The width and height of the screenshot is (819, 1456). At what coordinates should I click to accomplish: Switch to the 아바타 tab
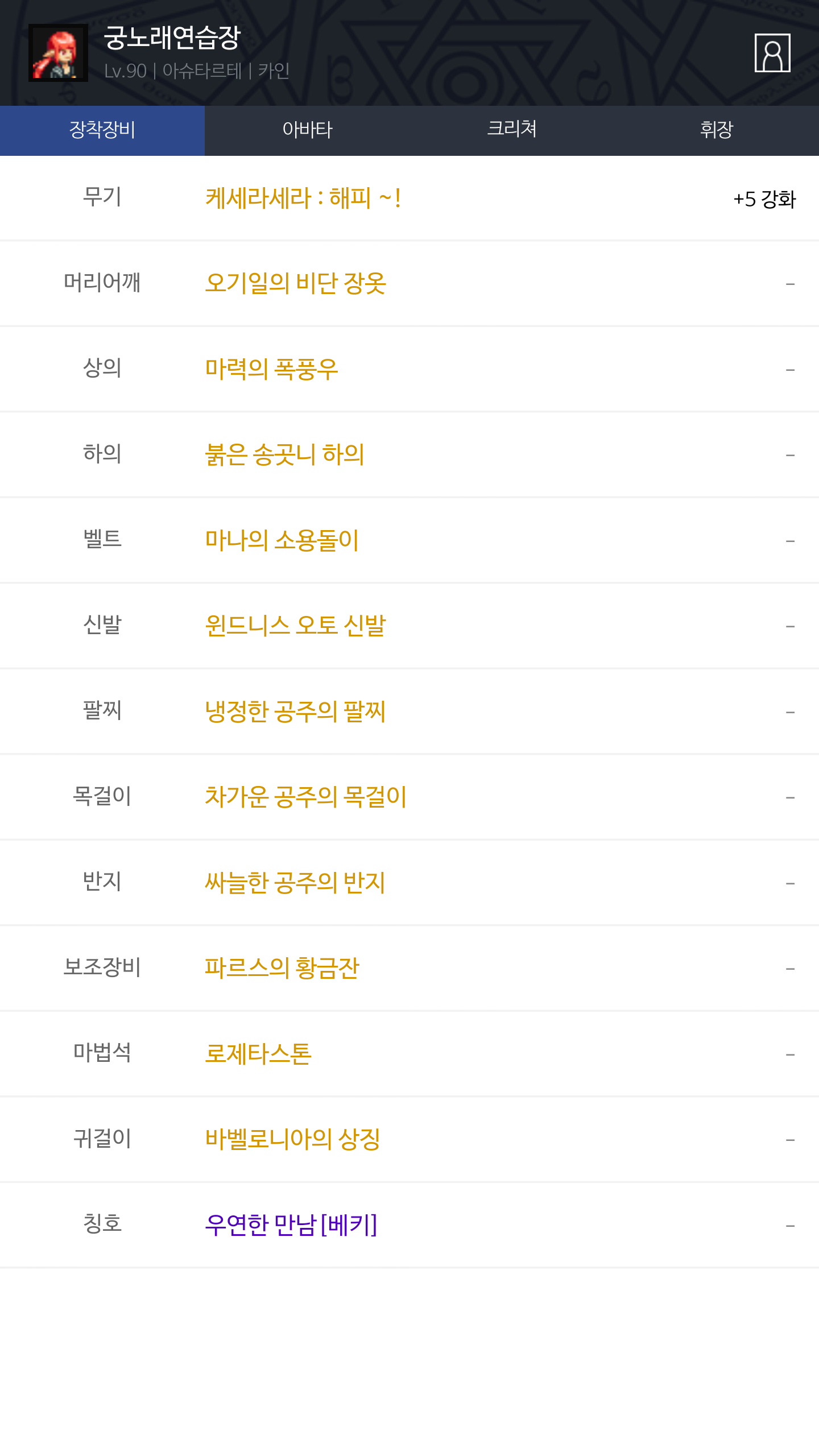coord(307,130)
